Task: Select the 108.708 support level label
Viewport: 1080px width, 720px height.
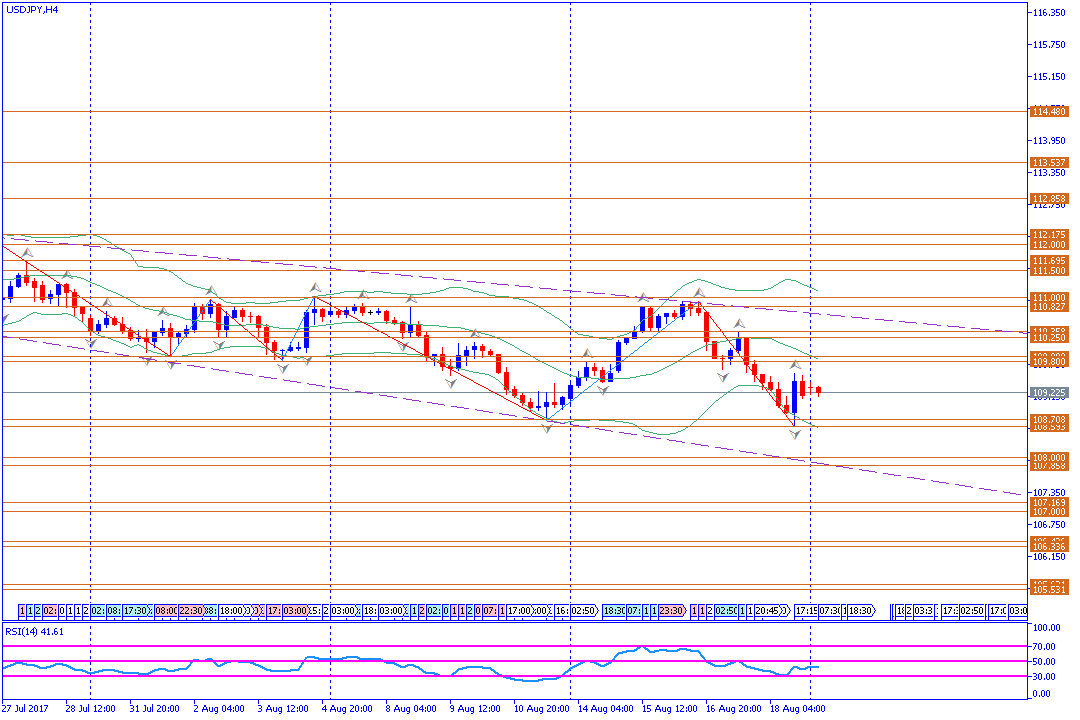Action: (1049, 419)
